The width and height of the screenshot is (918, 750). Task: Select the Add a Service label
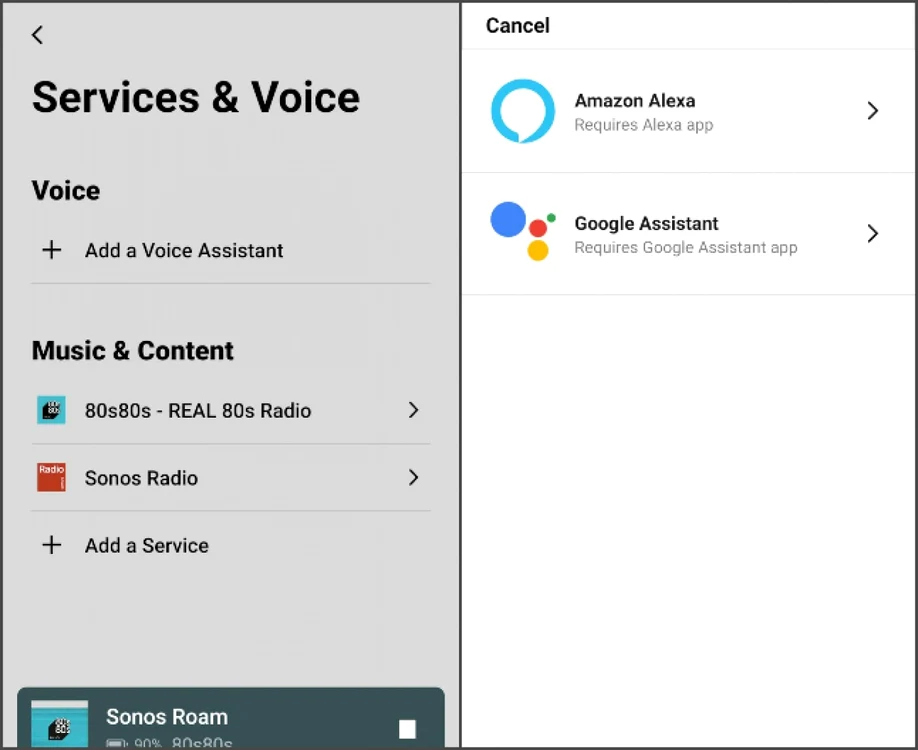146,545
